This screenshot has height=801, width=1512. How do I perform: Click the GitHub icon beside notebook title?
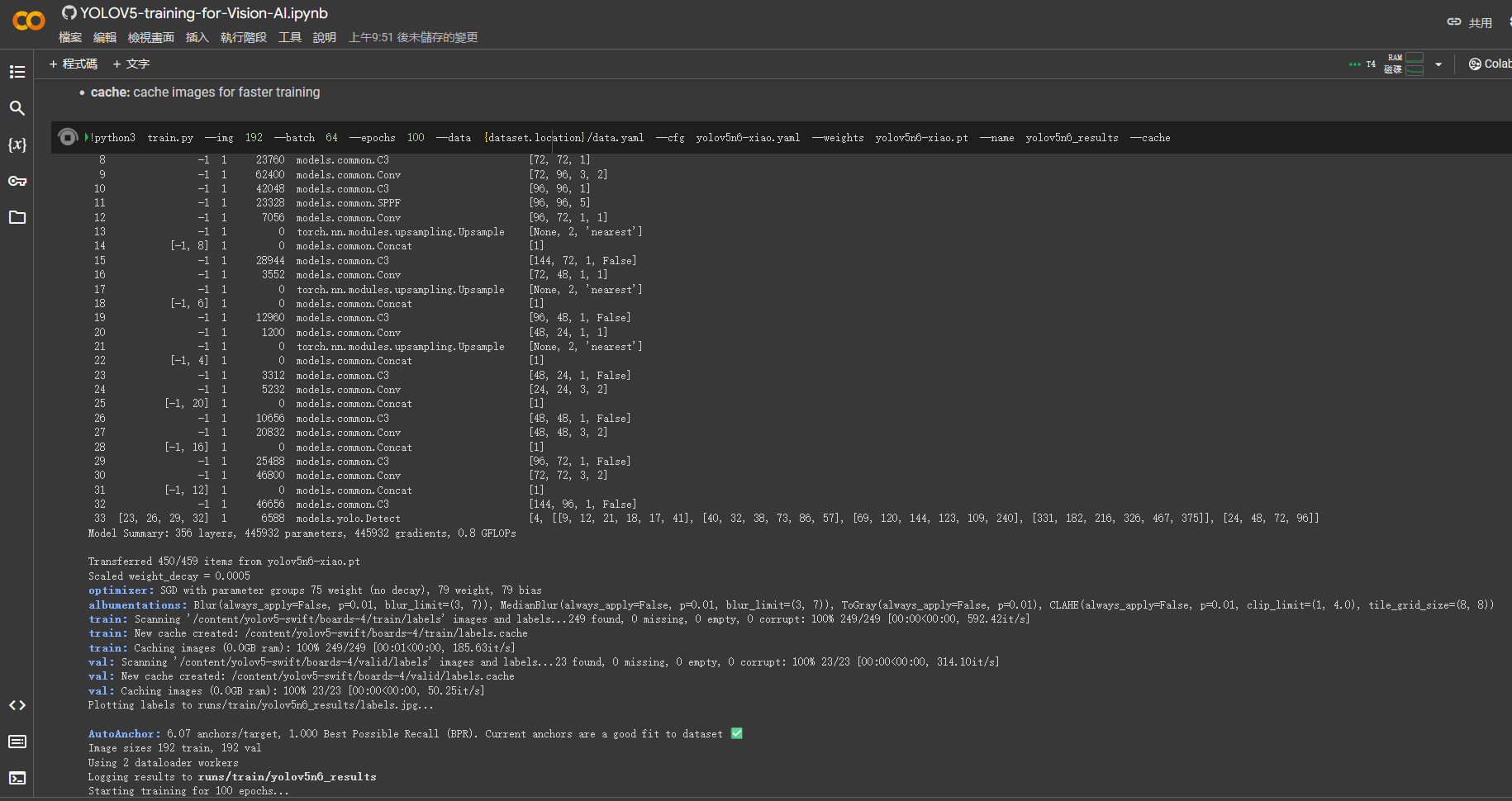point(69,13)
